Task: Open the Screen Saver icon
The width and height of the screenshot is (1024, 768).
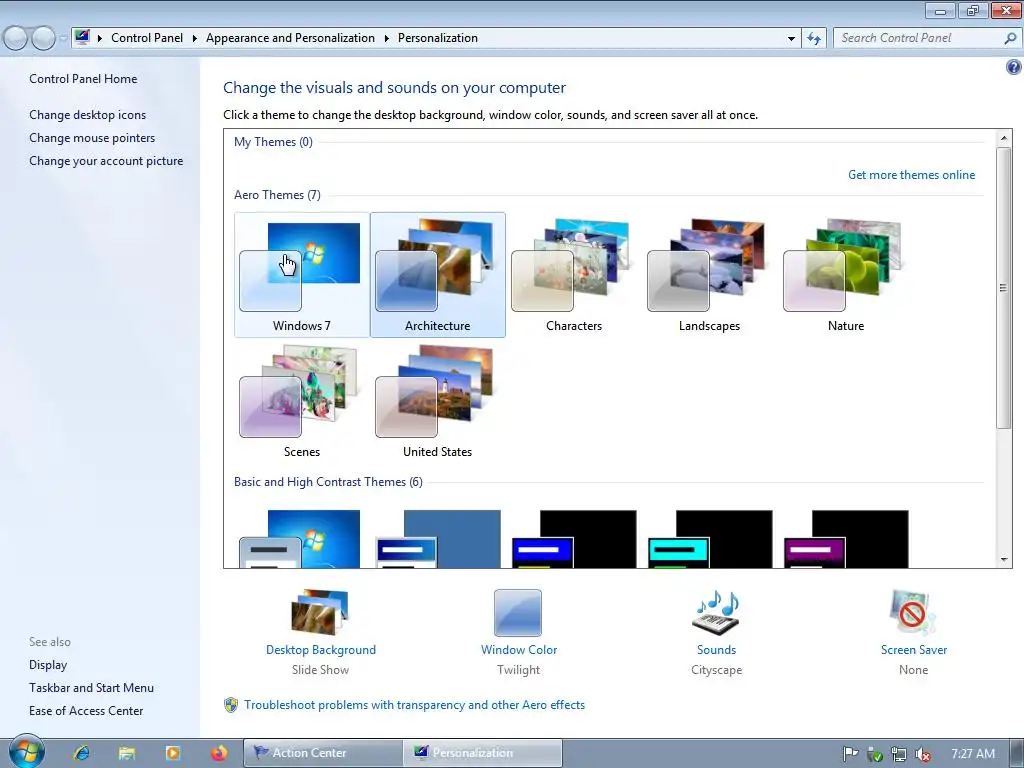Action: [913, 613]
